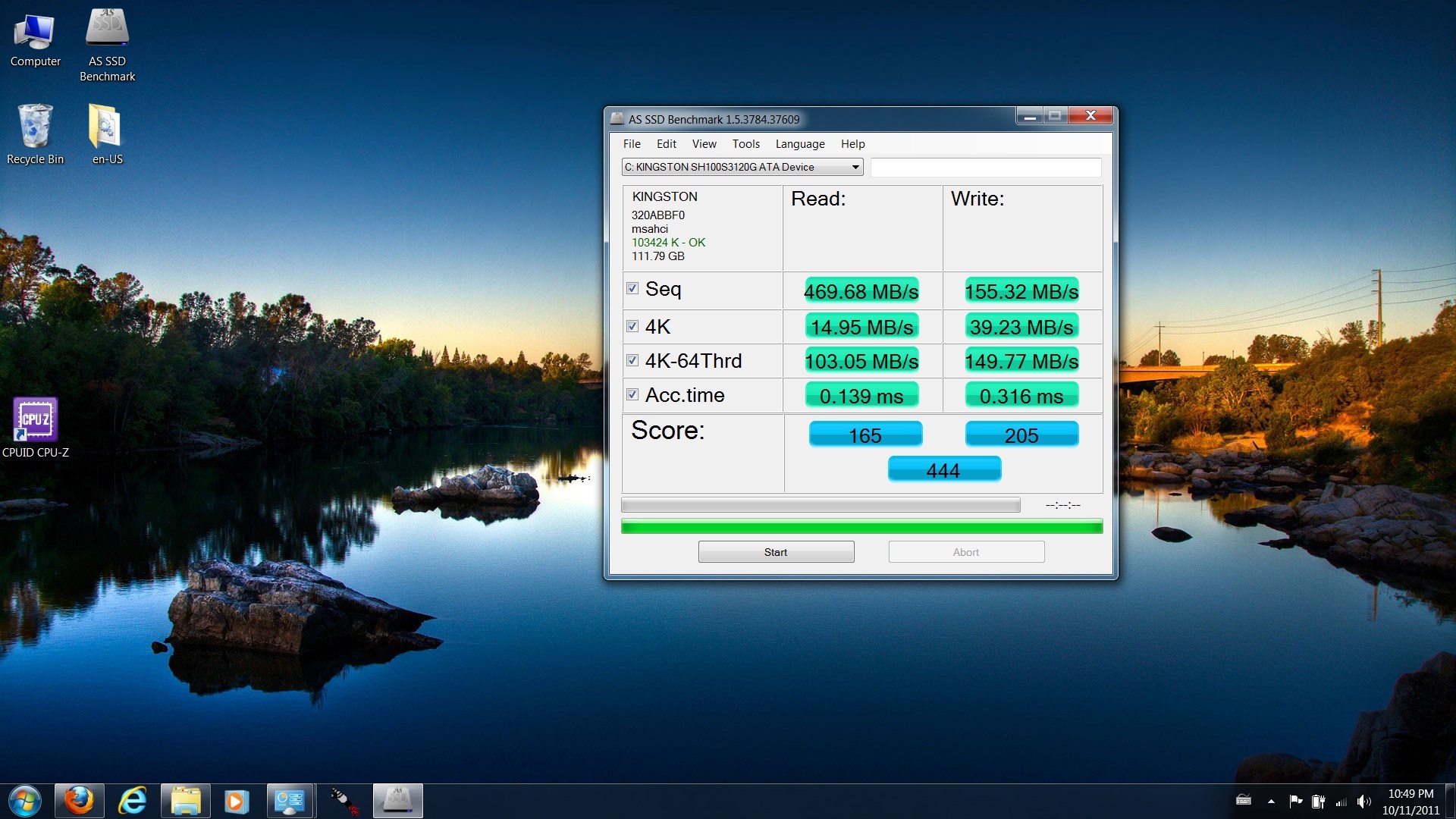Select the en-US folder on desktop
The width and height of the screenshot is (1456, 819).
(107, 134)
